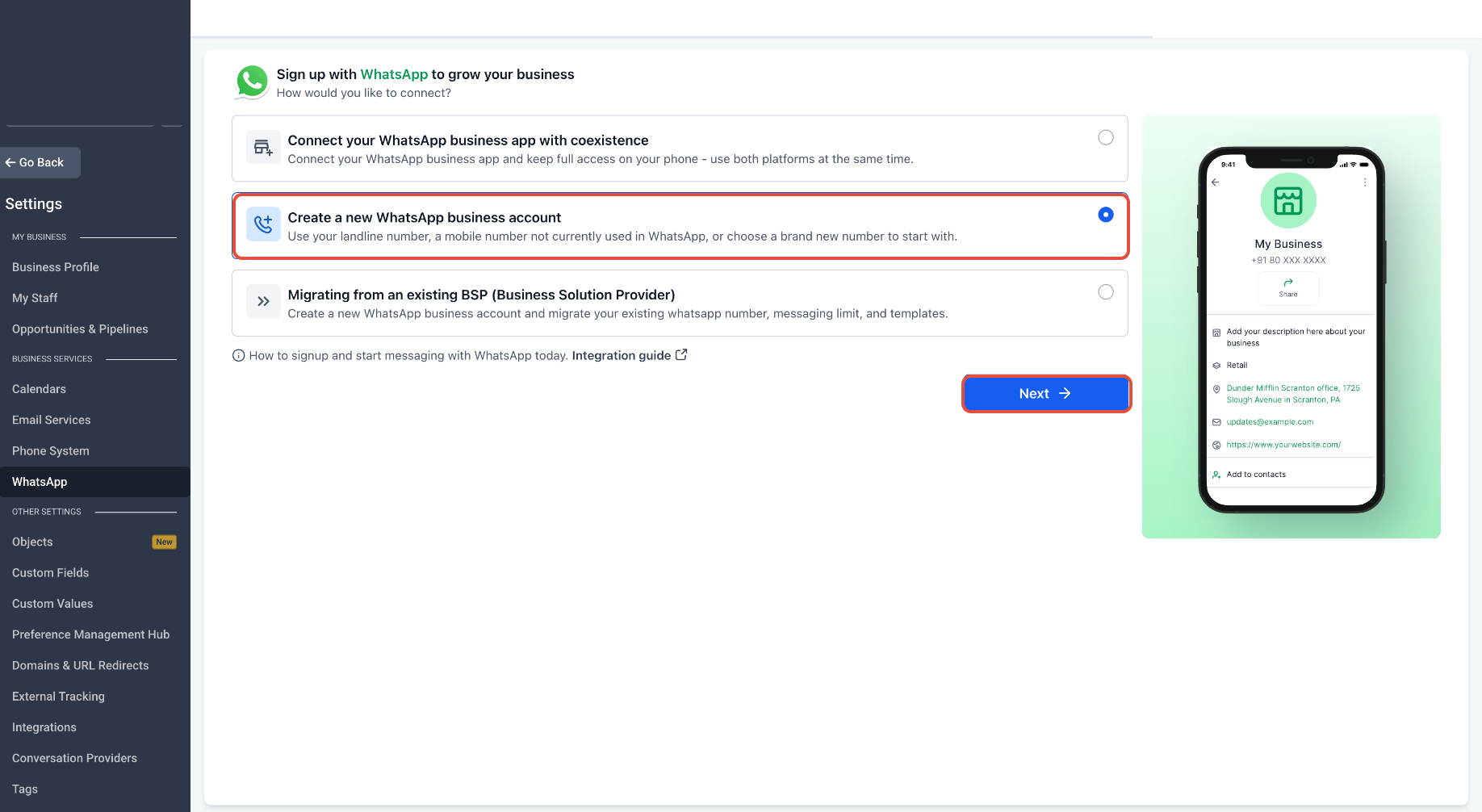This screenshot has width=1482, height=812.
Task: Click the external link icon after Integration guide
Action: tap(681, 354)
